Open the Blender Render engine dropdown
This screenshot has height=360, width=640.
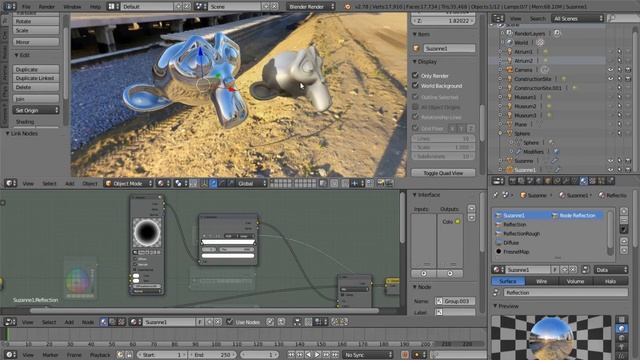pyautogui.click(x=311, y=7)
